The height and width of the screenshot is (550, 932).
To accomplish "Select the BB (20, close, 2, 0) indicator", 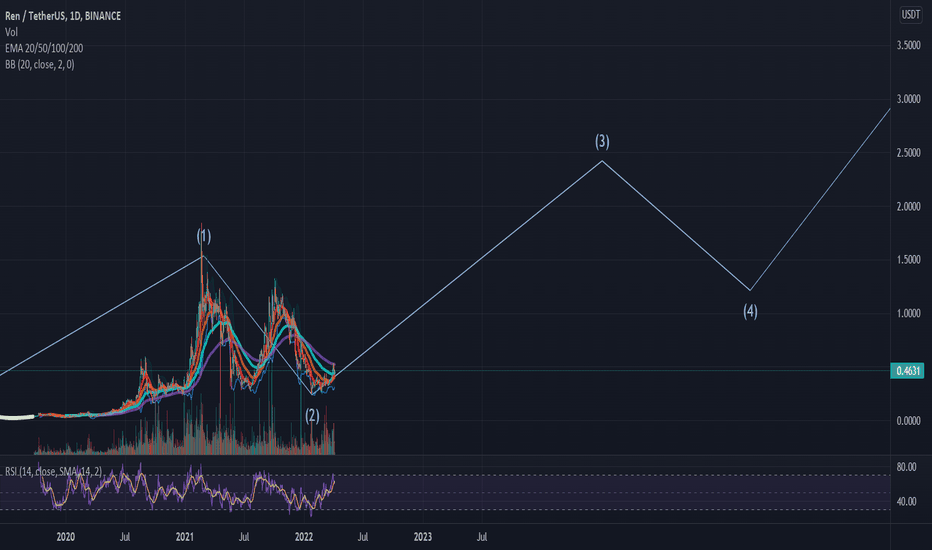I will (x=40, y=64).
